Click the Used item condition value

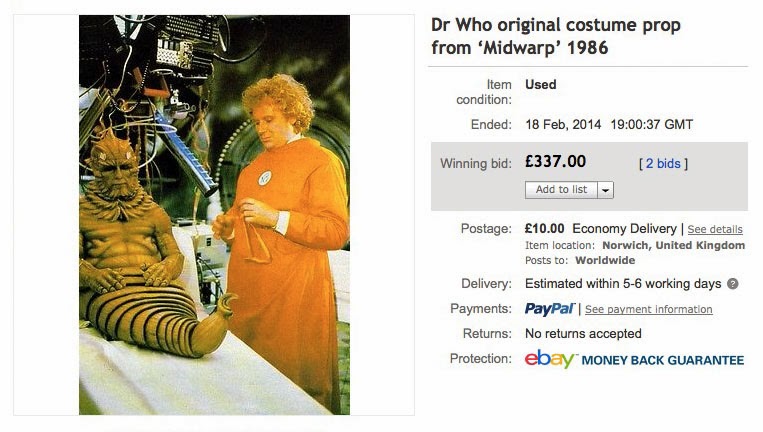(540, 85)
